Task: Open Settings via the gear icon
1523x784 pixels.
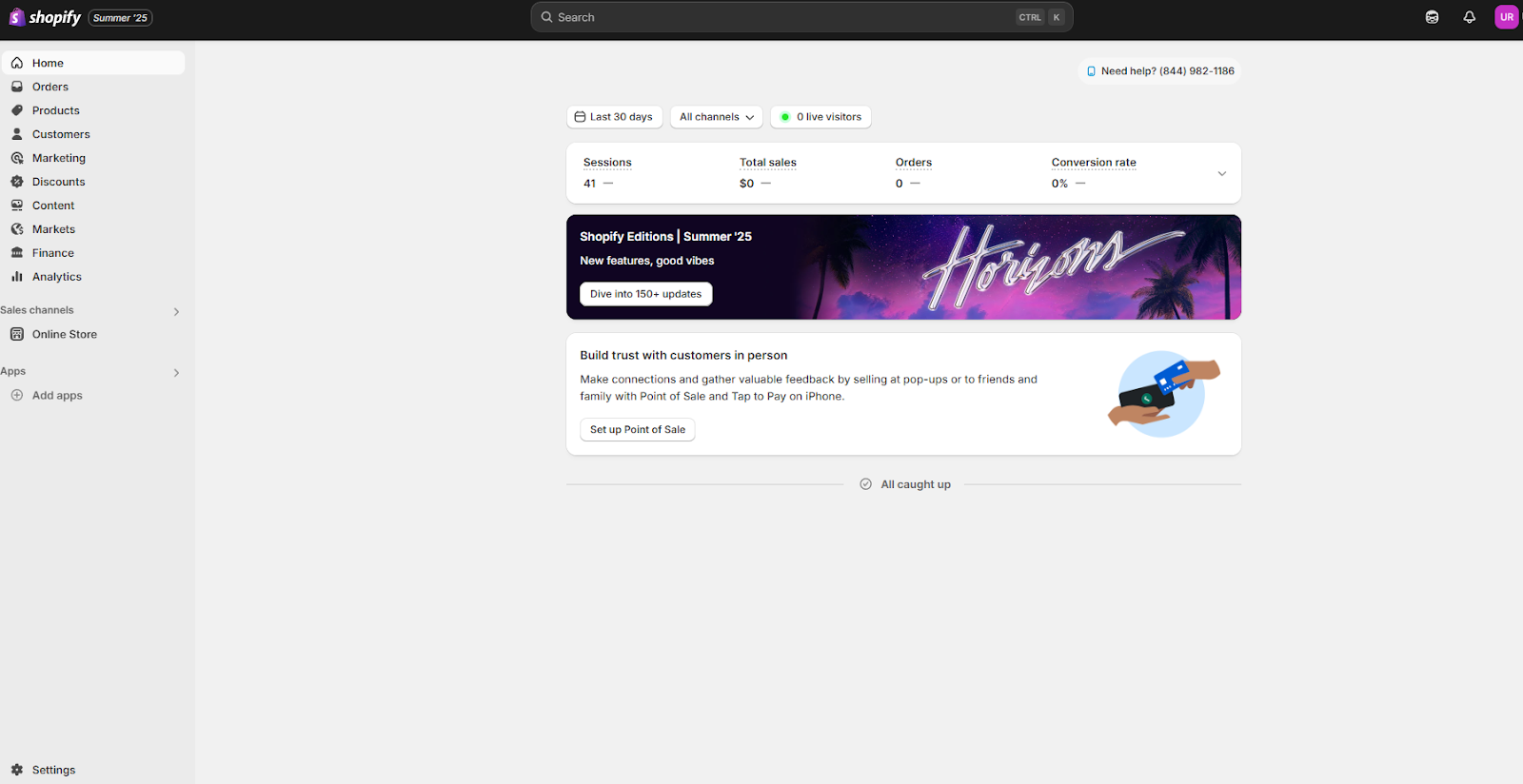Action: (x=17, y=770)
